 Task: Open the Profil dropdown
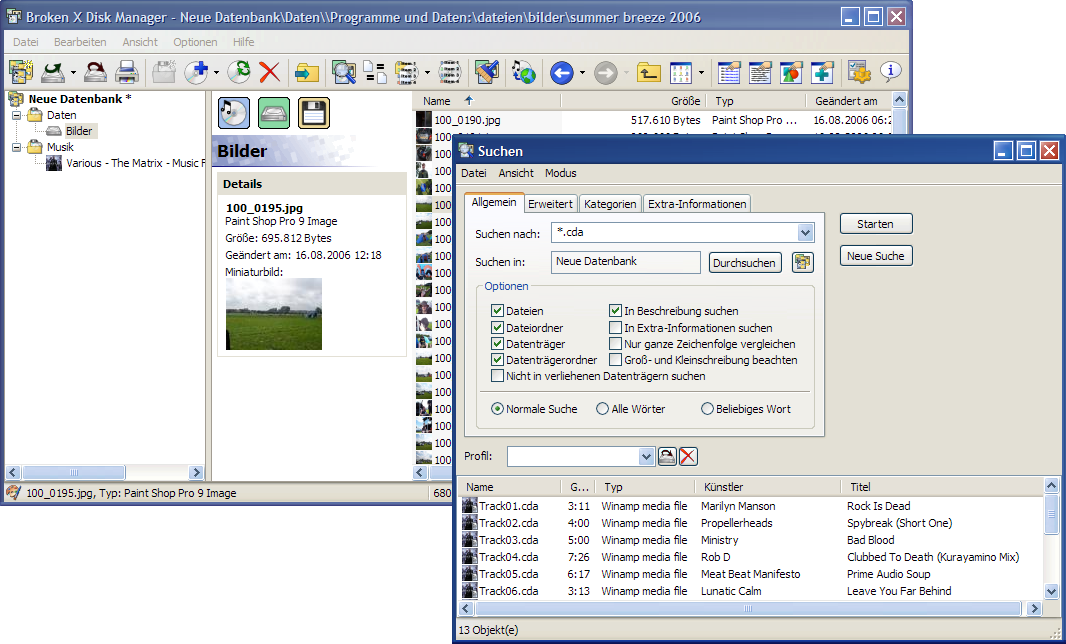[x=646, y=456]
